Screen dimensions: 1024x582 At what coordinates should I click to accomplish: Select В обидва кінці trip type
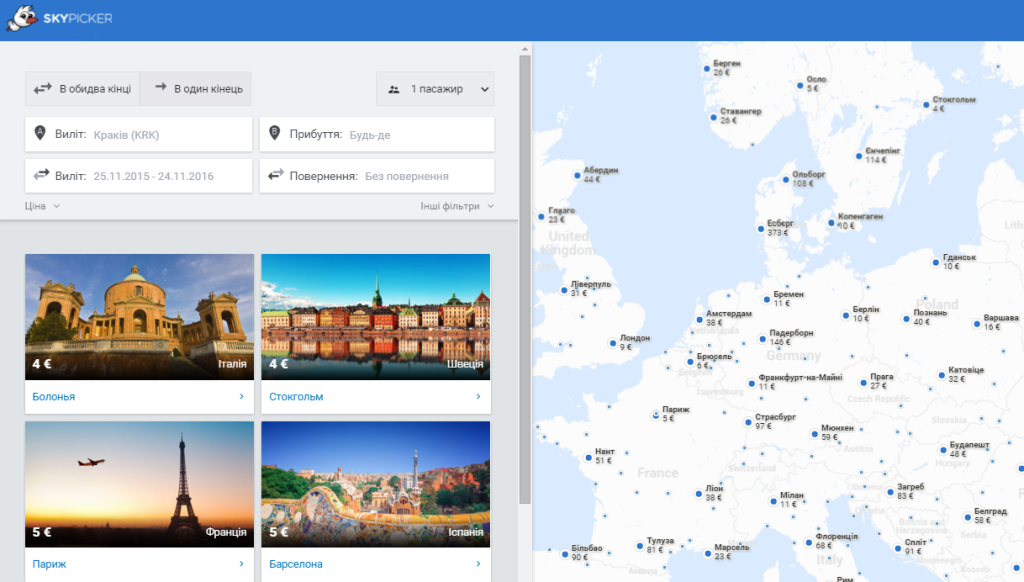82,89
